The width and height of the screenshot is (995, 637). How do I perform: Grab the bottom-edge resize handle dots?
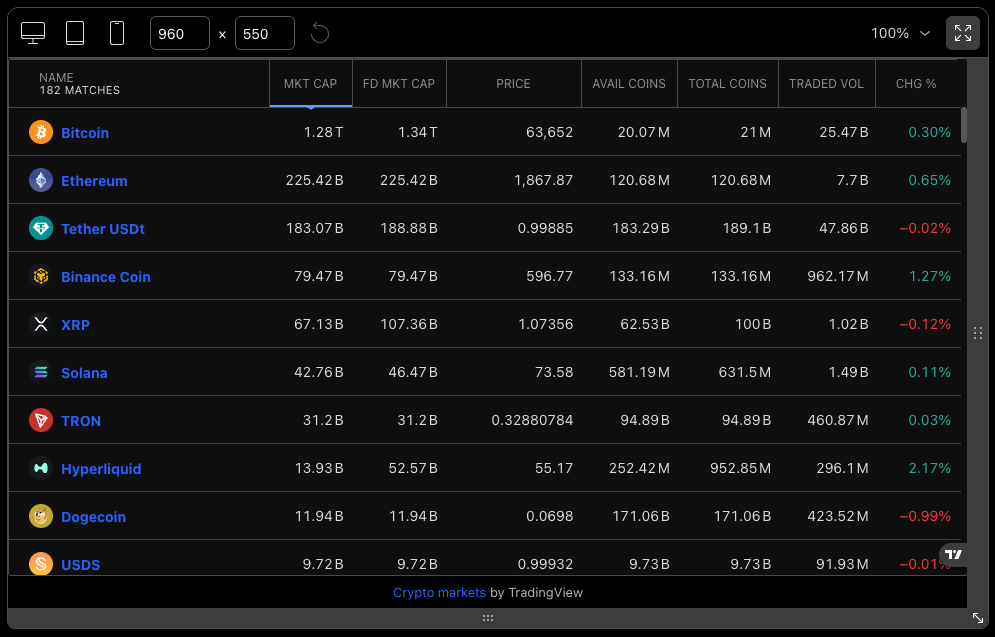click(487, 618)
